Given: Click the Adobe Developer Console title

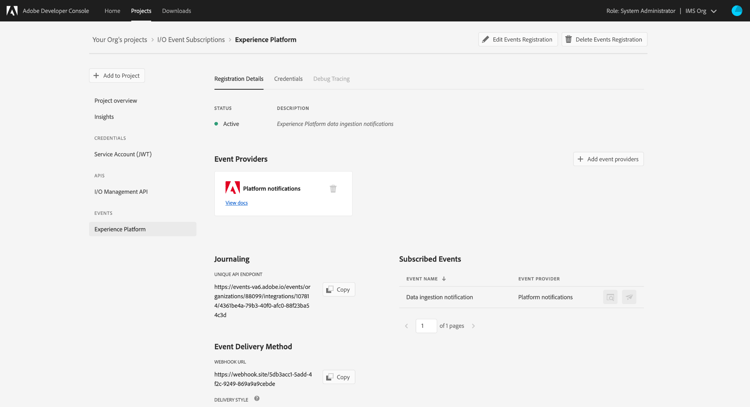Looking at the screenshot, I should [x=56, y=11].
